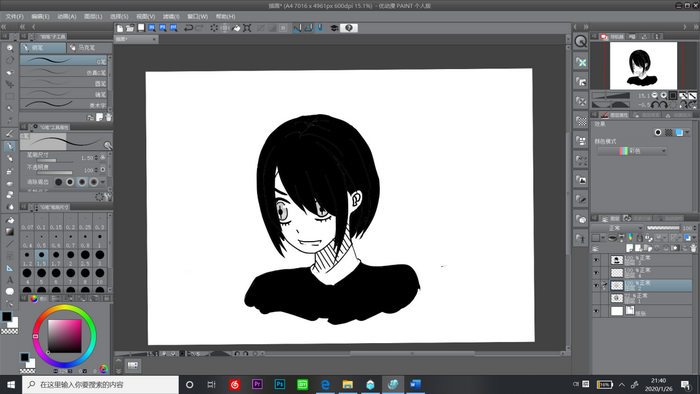The image size is (700, 394).
Task: Click the Open file folder icon
Action: click(x=130, y=28)
